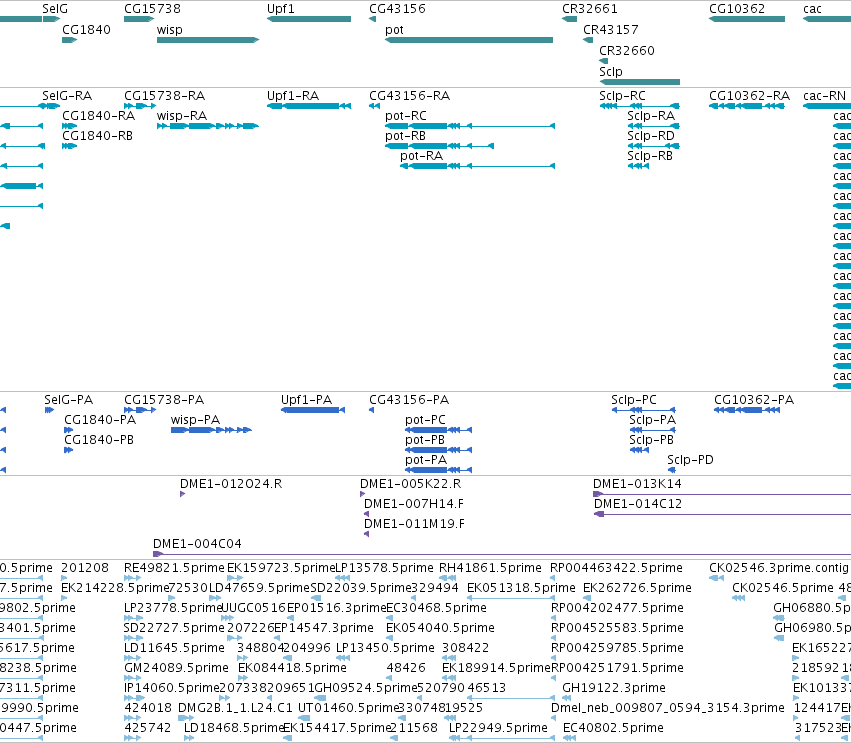Select the DME1-011M19.F BAC end label
The image size is (851, 743).
[415, 524]
